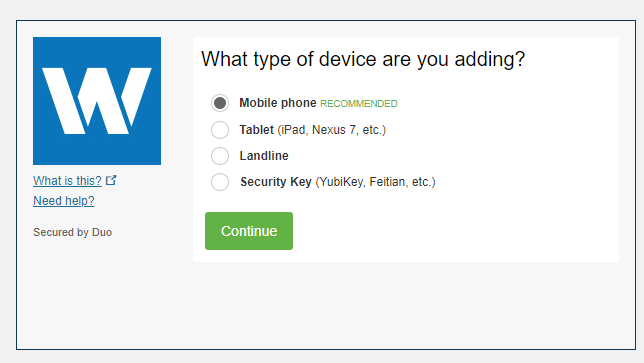Image resolution: width=644 pixels, height=363 pixels.
Task: Select the Tablet radio button
Action: tap(220, 130)
